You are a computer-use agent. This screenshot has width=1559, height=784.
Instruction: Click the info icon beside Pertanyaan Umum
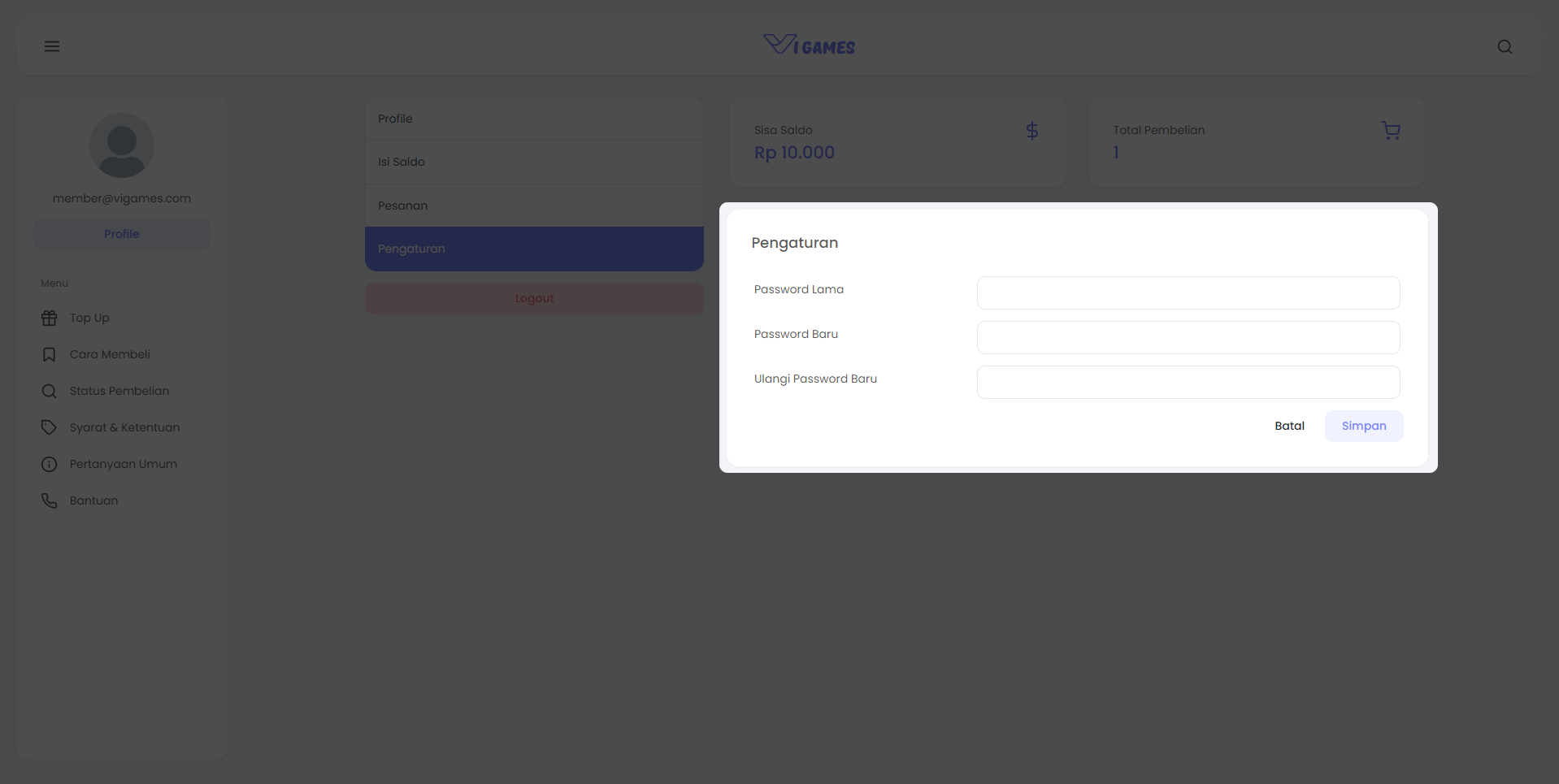(x=50, y=464)
